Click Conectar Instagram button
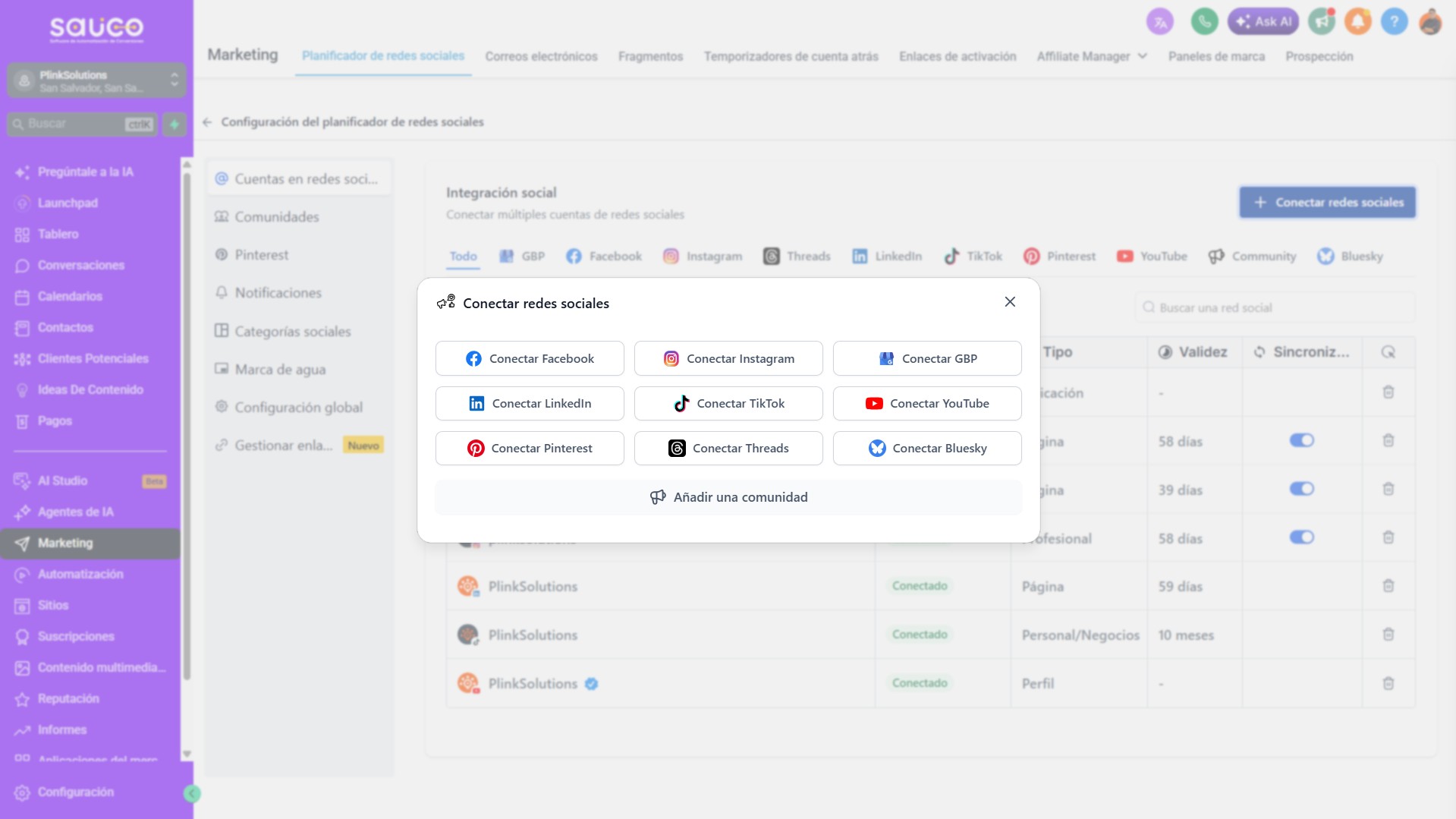Viewport: 1456px width, 819px height. click(728, 358)
